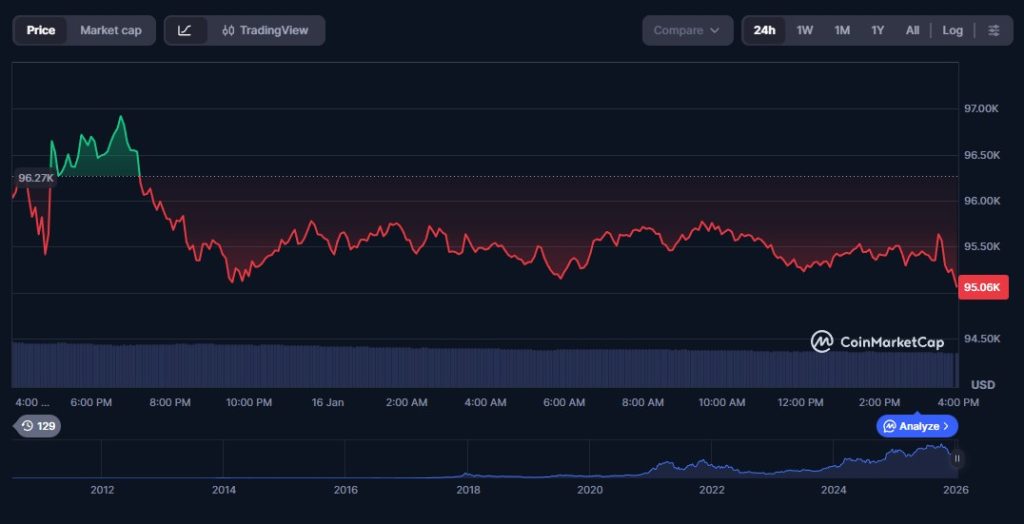This screenshot has height=524, width=1024.
Task: Select the 24h time range
Action: coord(764,30)
